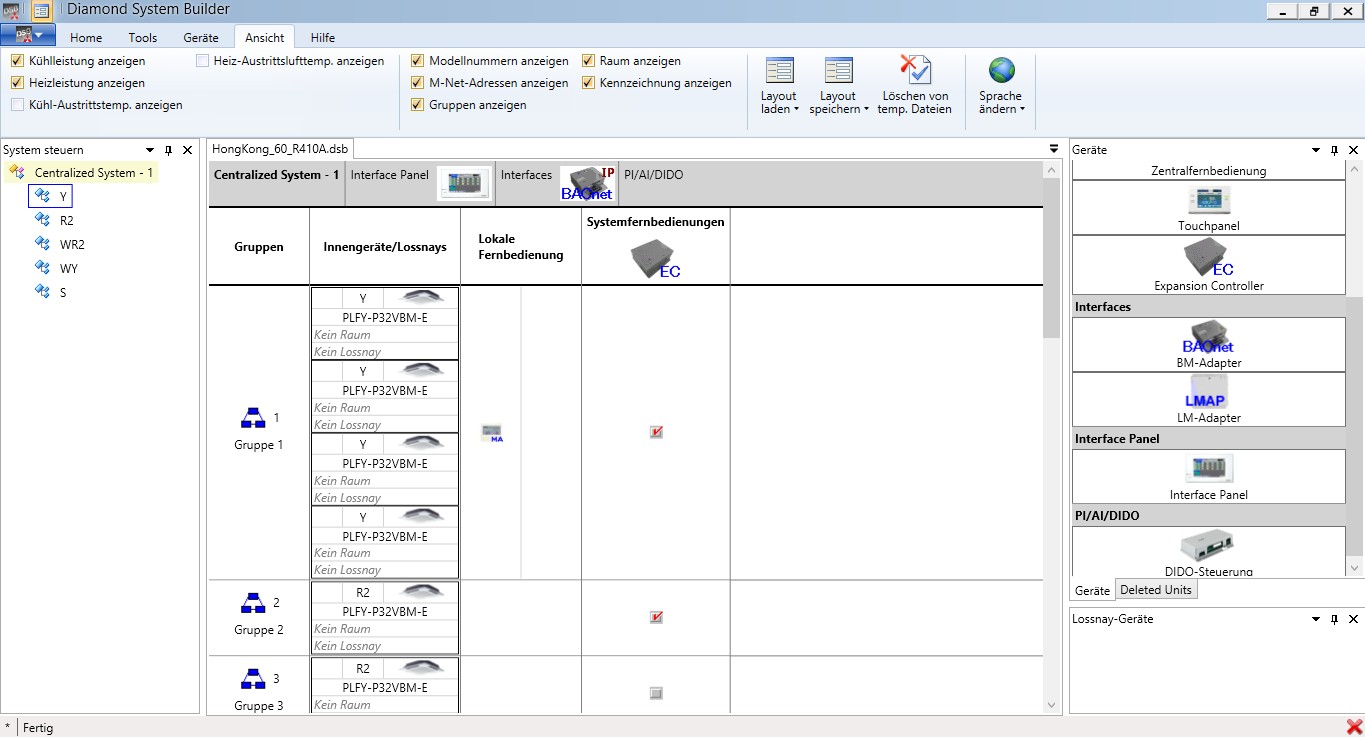Toggle Raum anzeigen checkbox
This screenshot has height=737, width=1365.
(588, 61)
